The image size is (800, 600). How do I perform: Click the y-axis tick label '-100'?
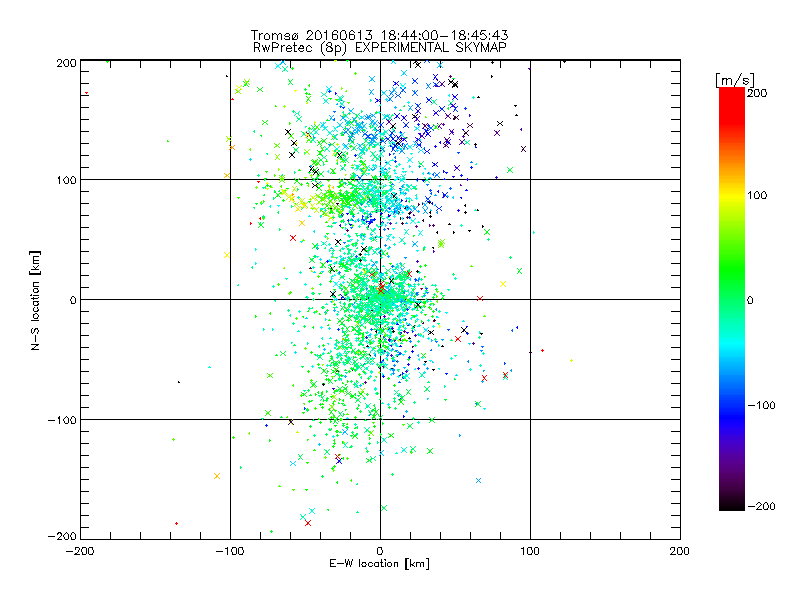pyautogui.click(x=62, y=420)
